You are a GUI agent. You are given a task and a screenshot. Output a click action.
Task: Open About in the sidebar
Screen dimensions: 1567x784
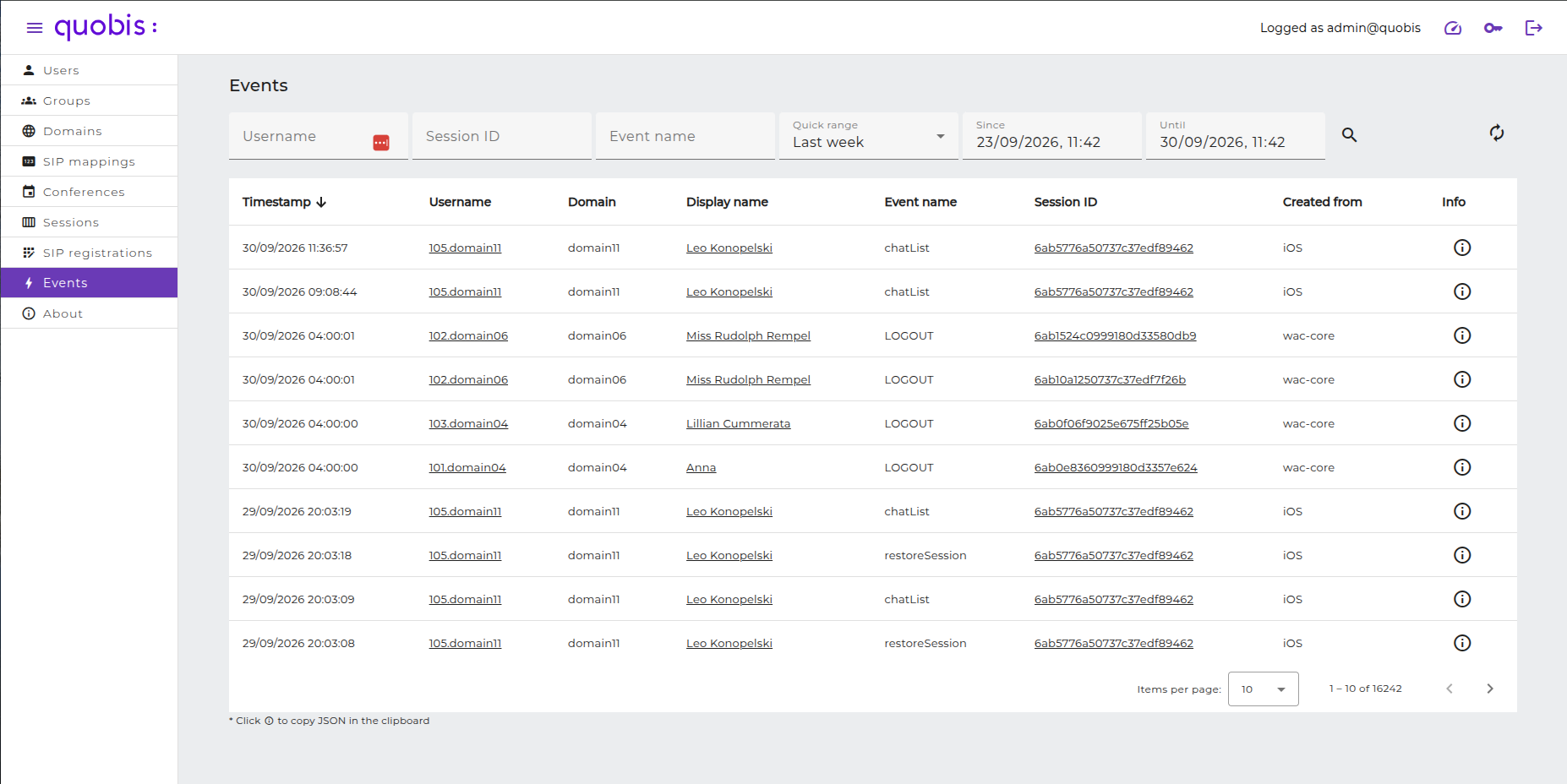(x=89, y=313)
